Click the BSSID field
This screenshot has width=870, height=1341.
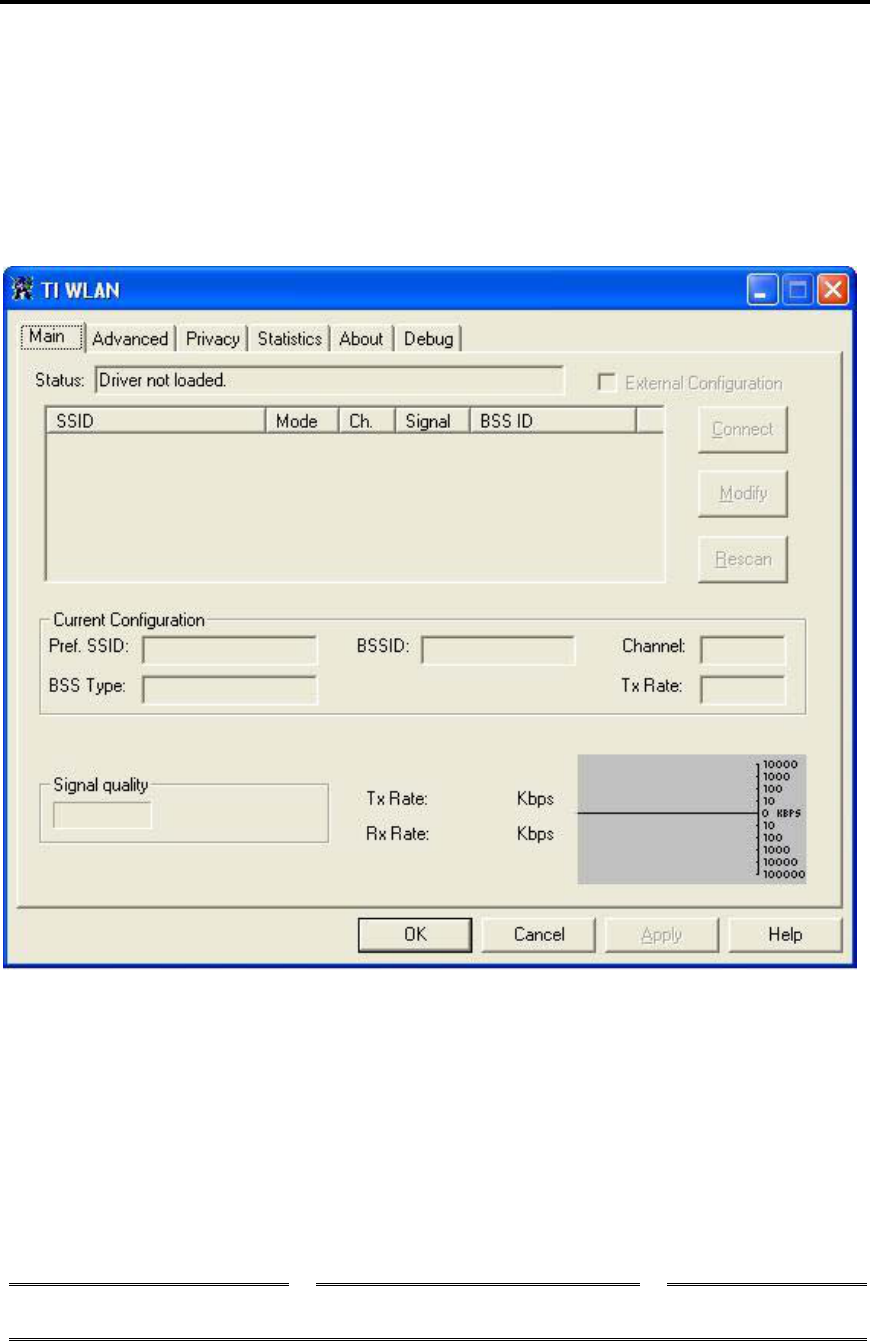point(498,651)
